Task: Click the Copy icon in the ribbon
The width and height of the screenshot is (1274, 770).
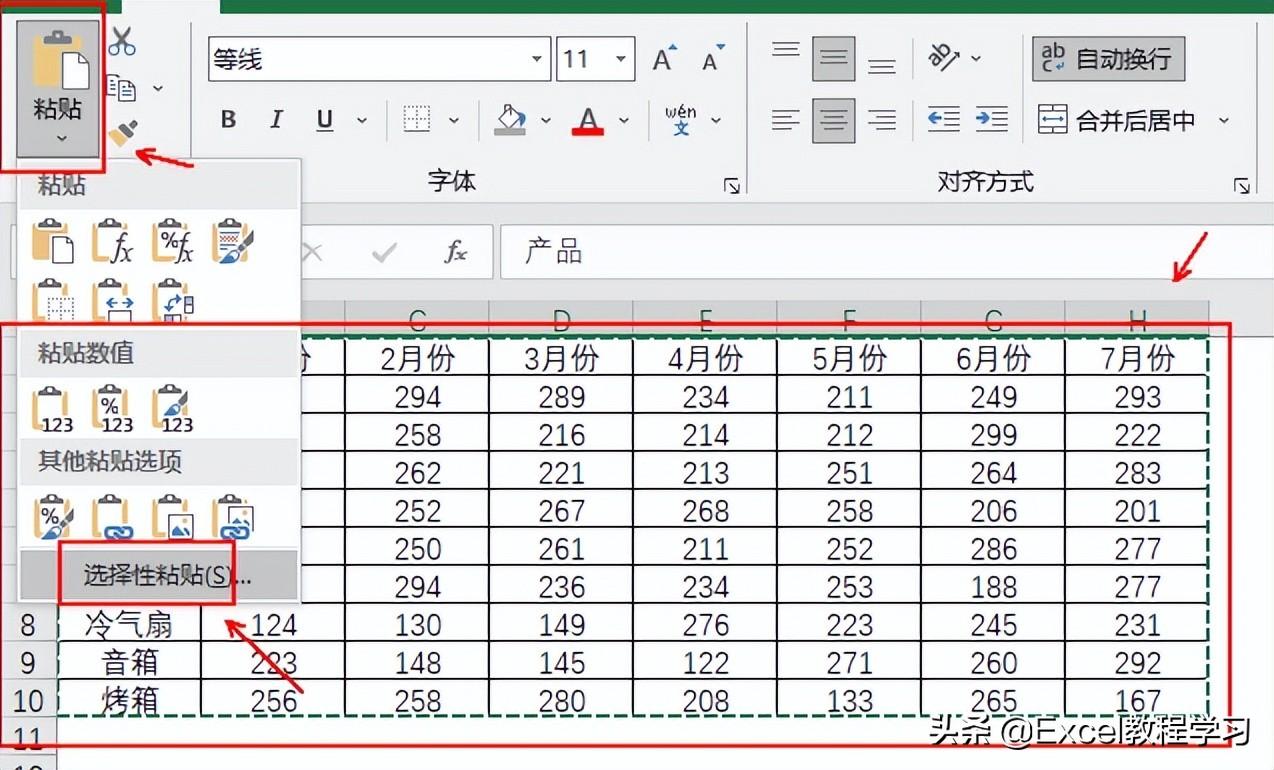Action: click(122, 88)
